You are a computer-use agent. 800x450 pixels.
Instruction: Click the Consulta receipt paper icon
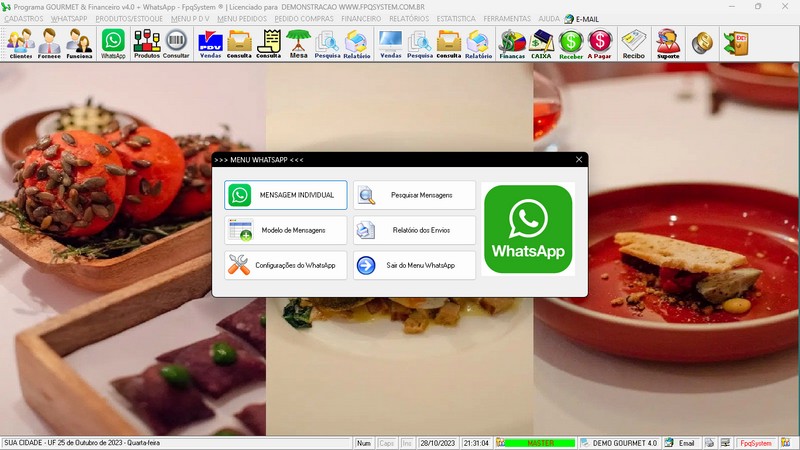(x=269, y=44)
